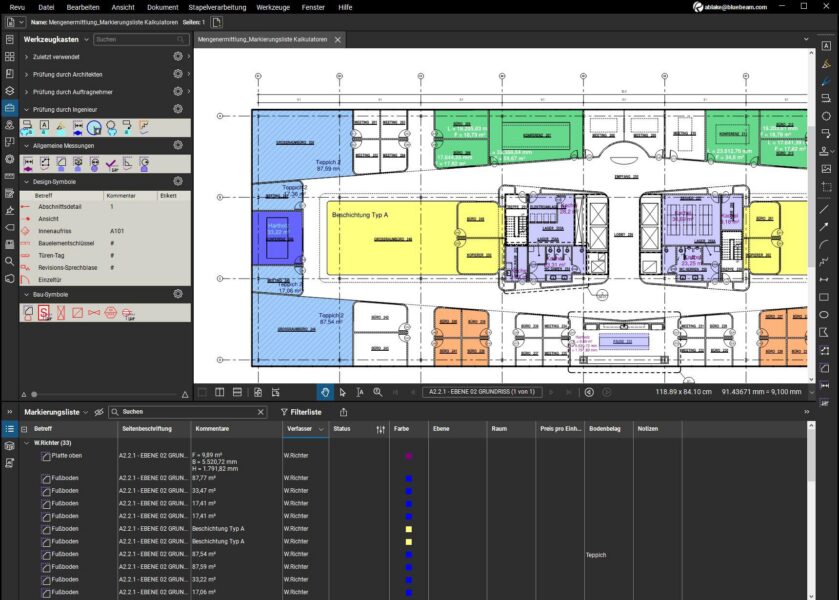Select the Pan hand tool
Image resolution: width=839 pixels, height=600 pixels.
pyautogui.click(x=325, y=392)
